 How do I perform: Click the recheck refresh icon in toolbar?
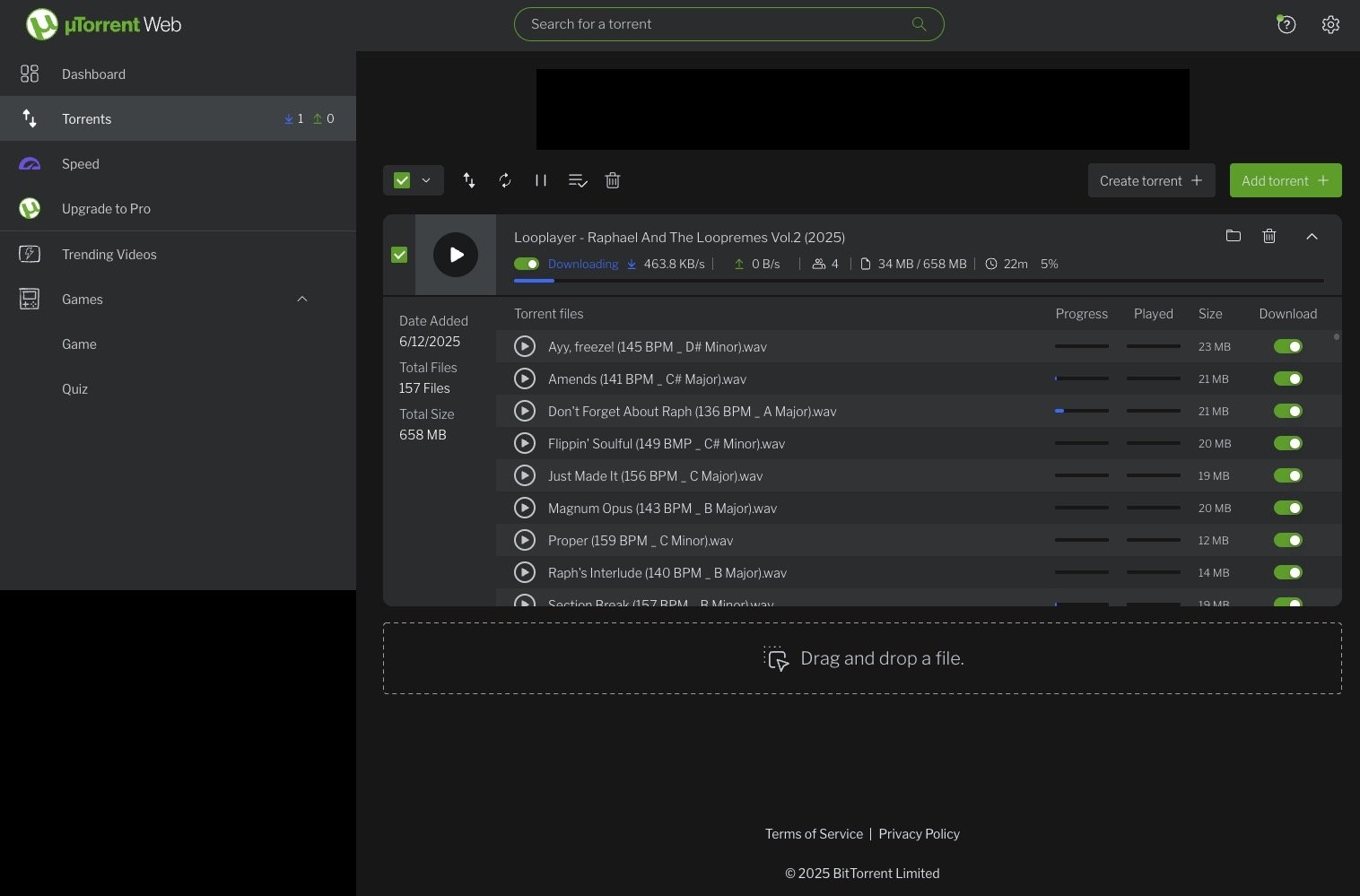click(x=505, y=180)
